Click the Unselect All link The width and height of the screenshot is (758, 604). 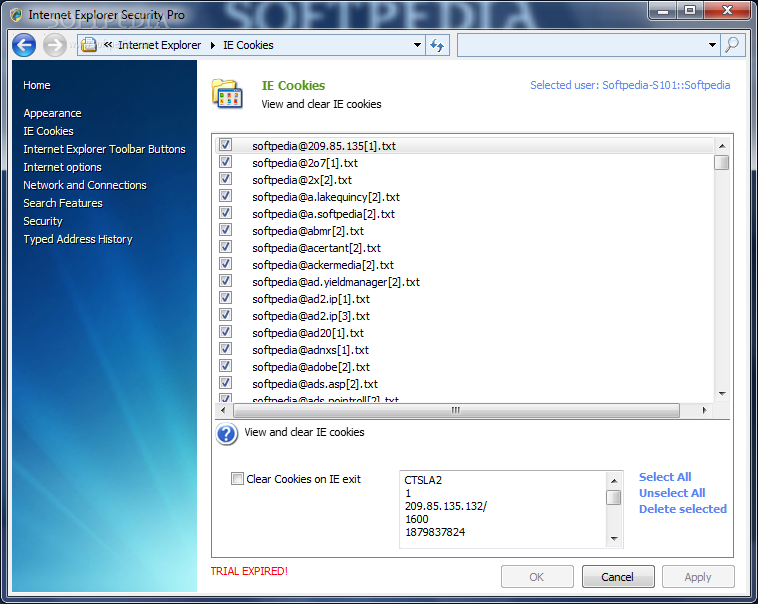pos(672,493)
